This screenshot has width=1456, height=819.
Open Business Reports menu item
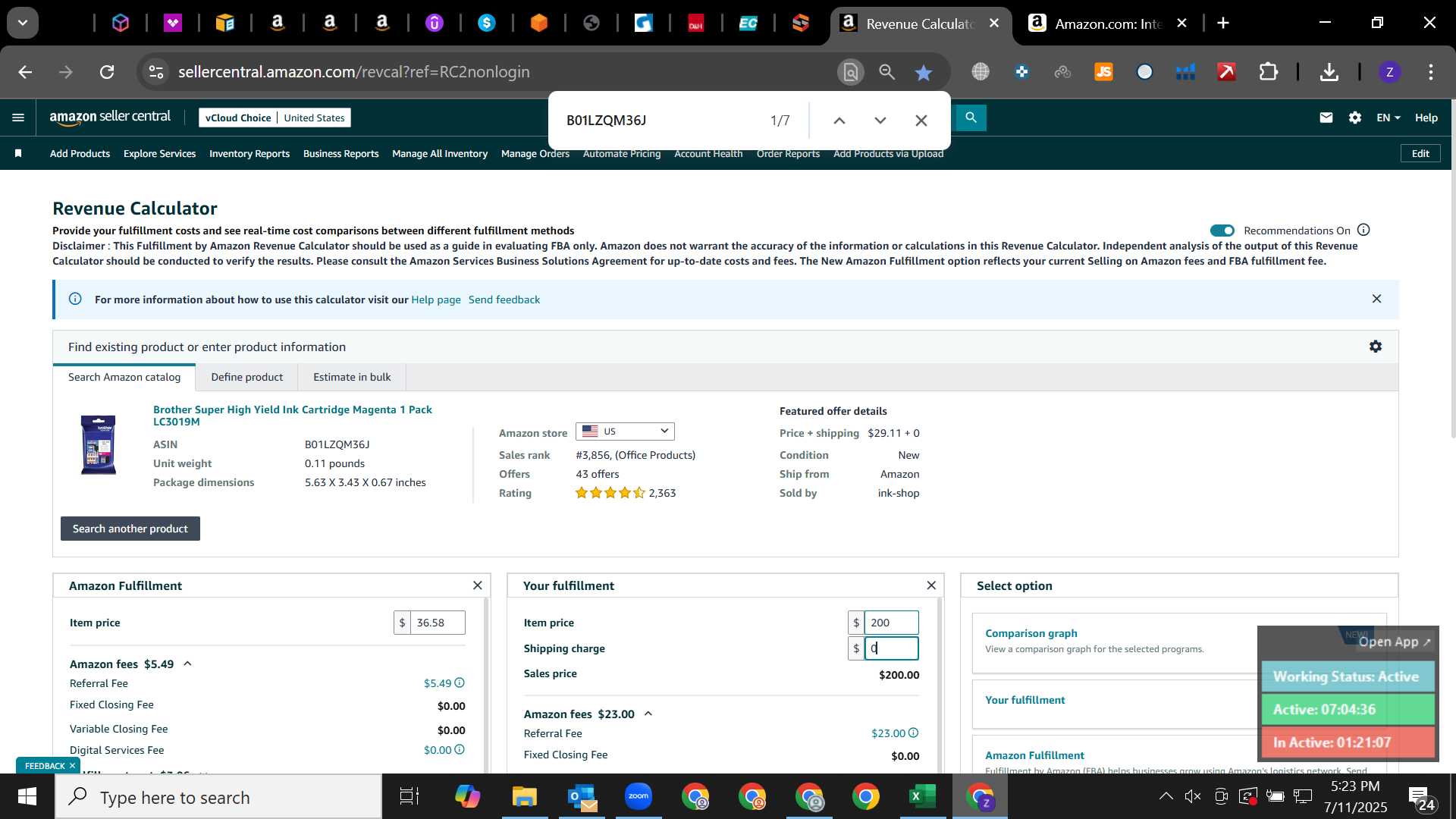coord(340,153)
